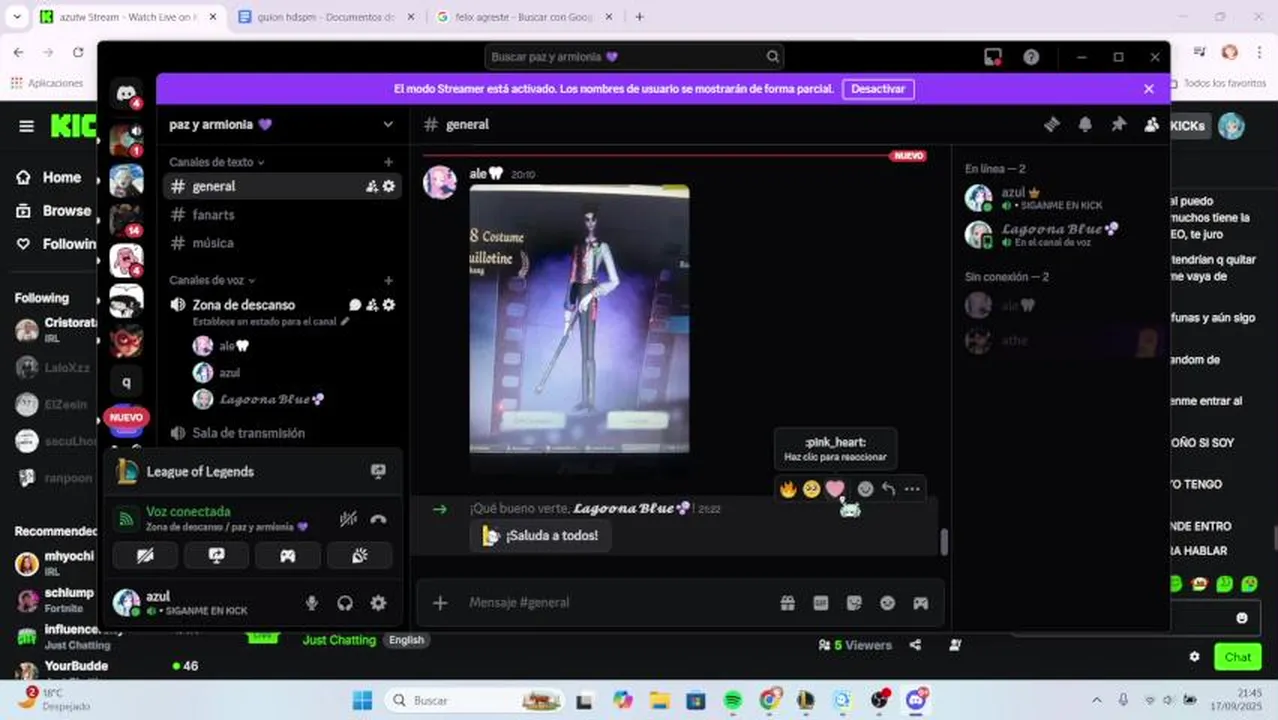Open apps gamepad icon in message bar
The image size is (1278, 720).
tap(920, 603)
